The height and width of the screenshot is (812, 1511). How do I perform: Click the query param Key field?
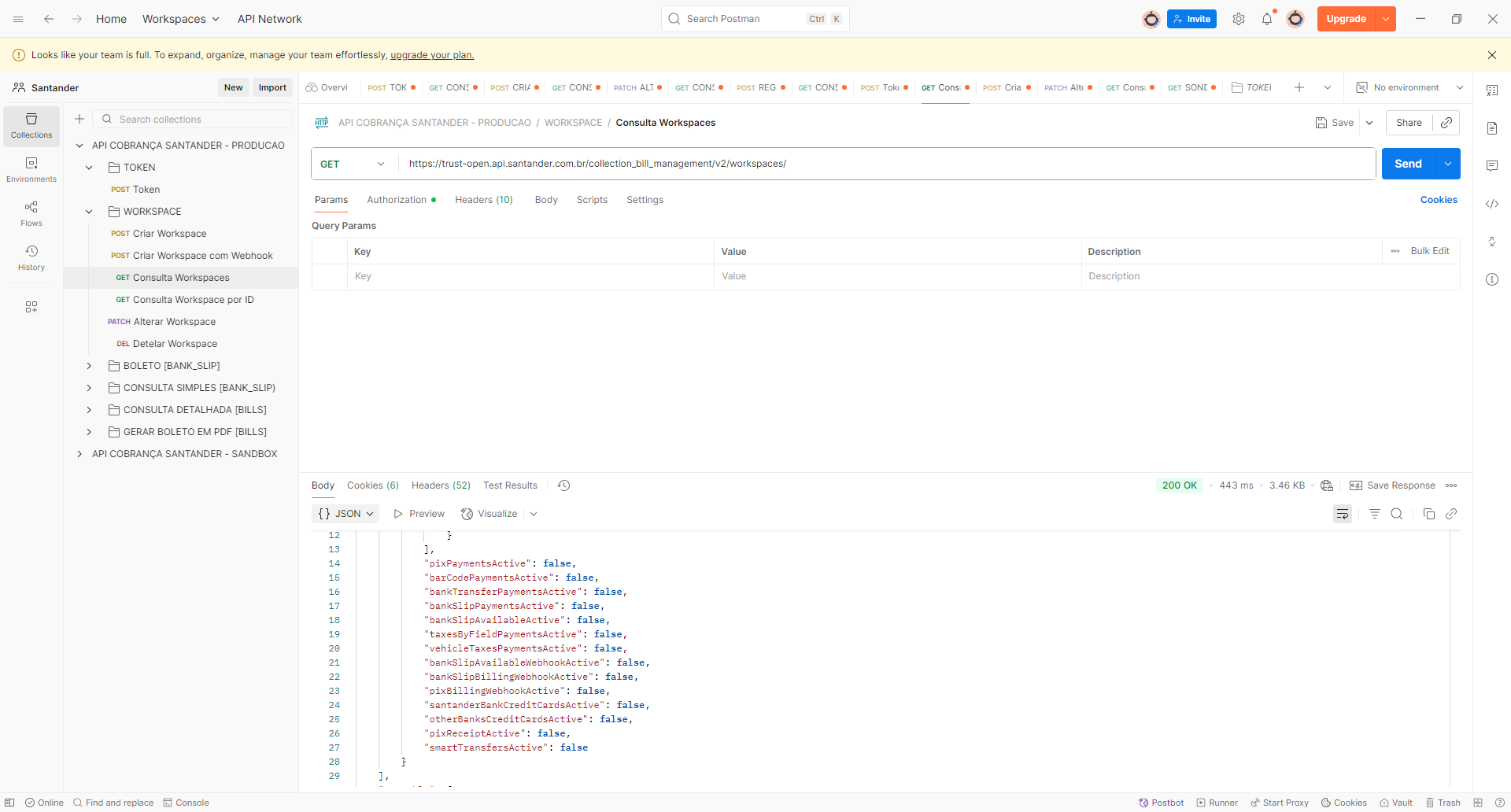coord(530,276)
